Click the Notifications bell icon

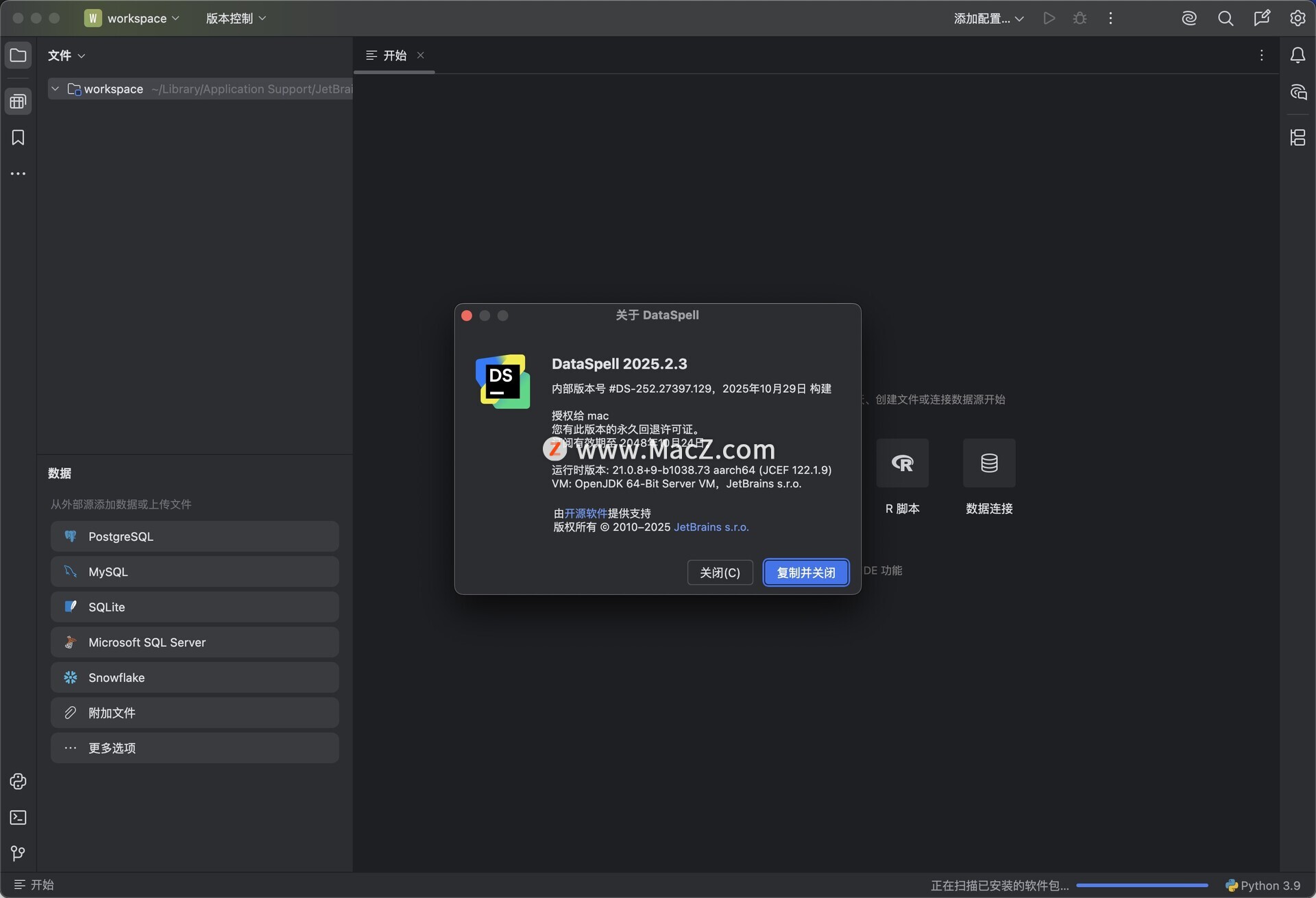coord(1297,56)
